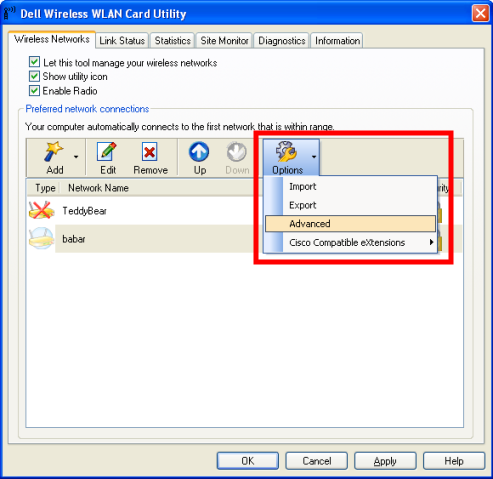Click the Apply button

click(x=385, y=461)
